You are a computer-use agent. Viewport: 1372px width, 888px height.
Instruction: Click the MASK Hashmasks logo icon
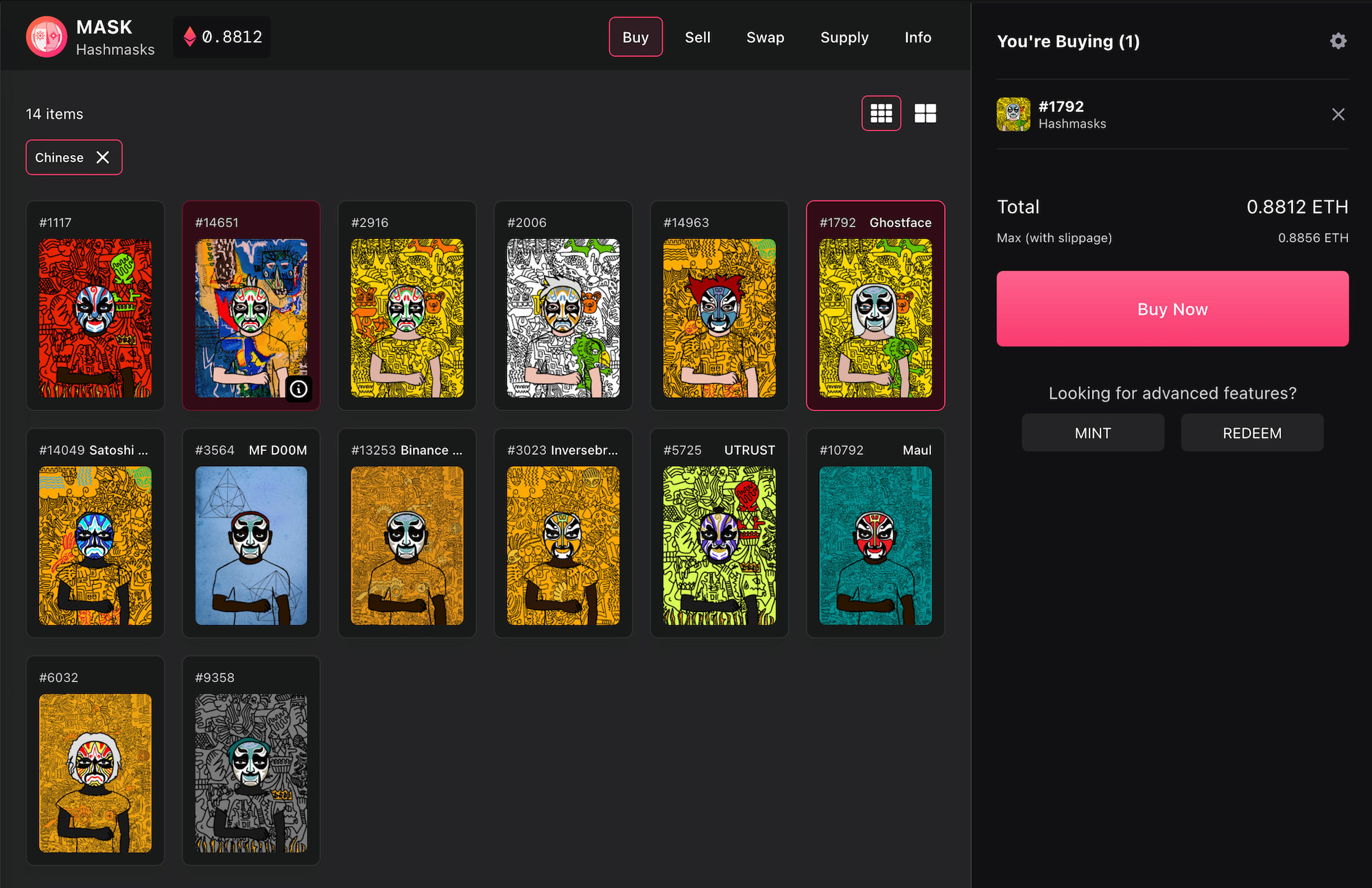(x=47, y=37)
